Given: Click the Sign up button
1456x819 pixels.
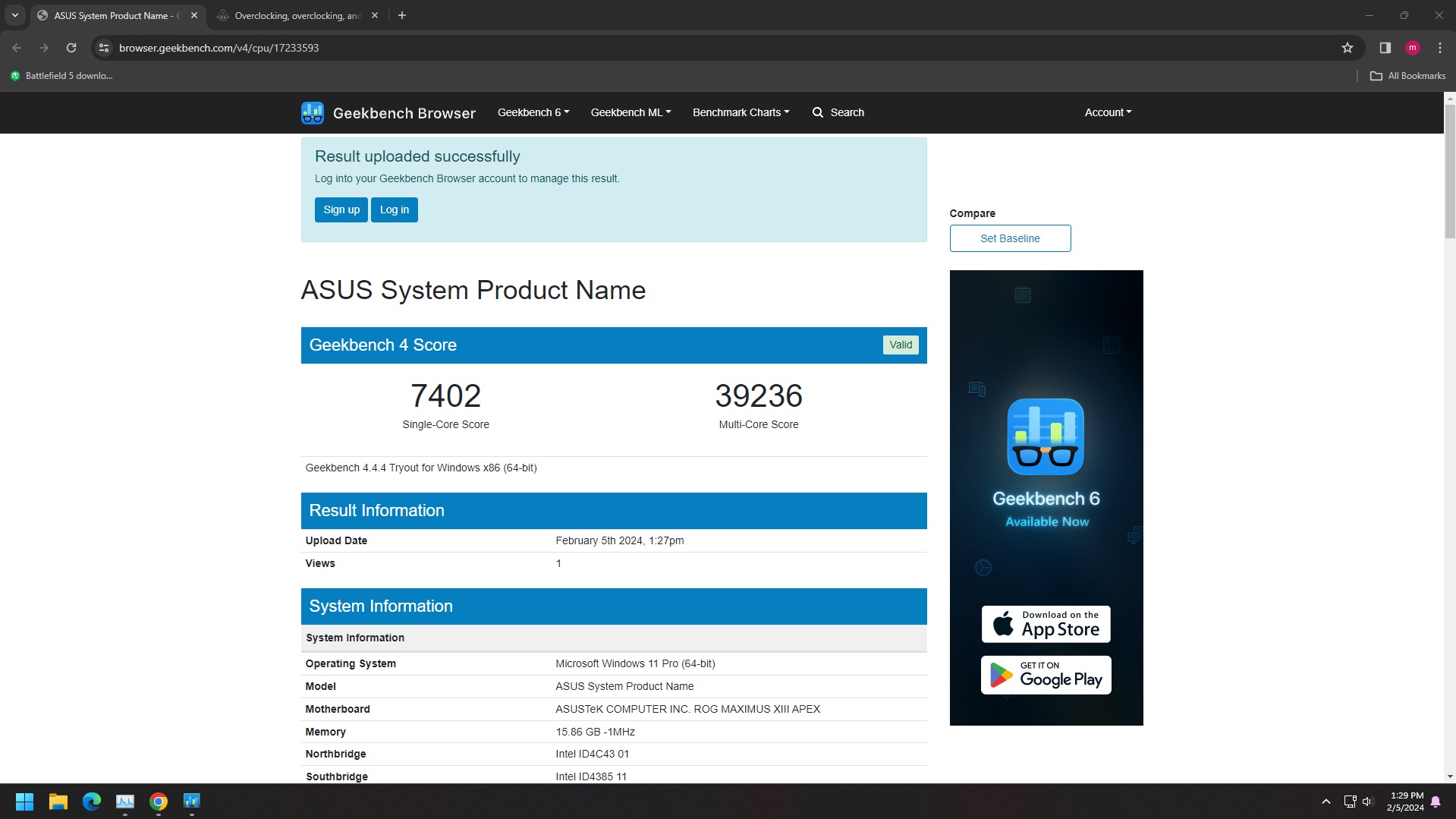Looking at the screenshot, I should pyautogui.click(x=341, y=210).
